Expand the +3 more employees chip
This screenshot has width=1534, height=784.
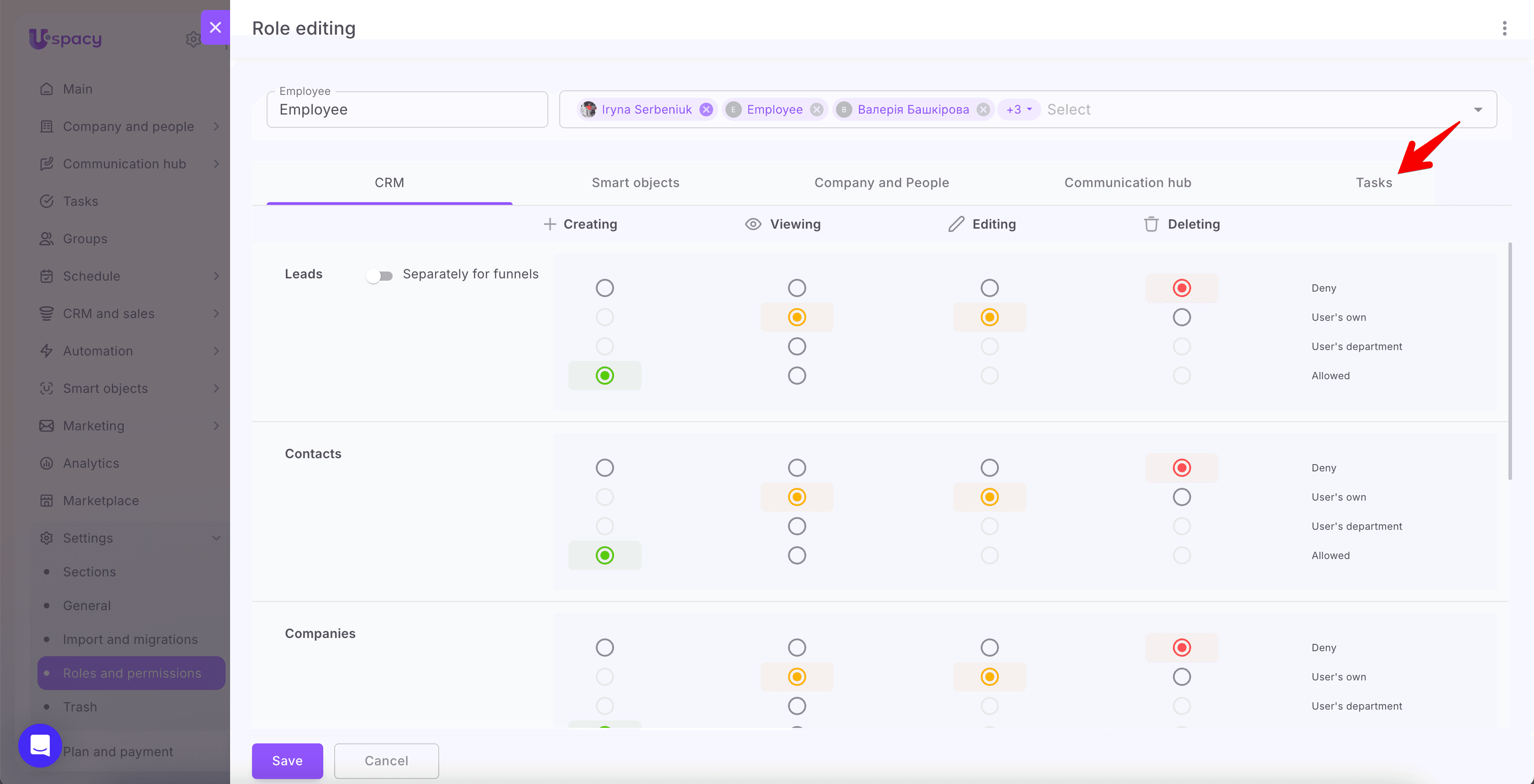tap(1019, 110)
